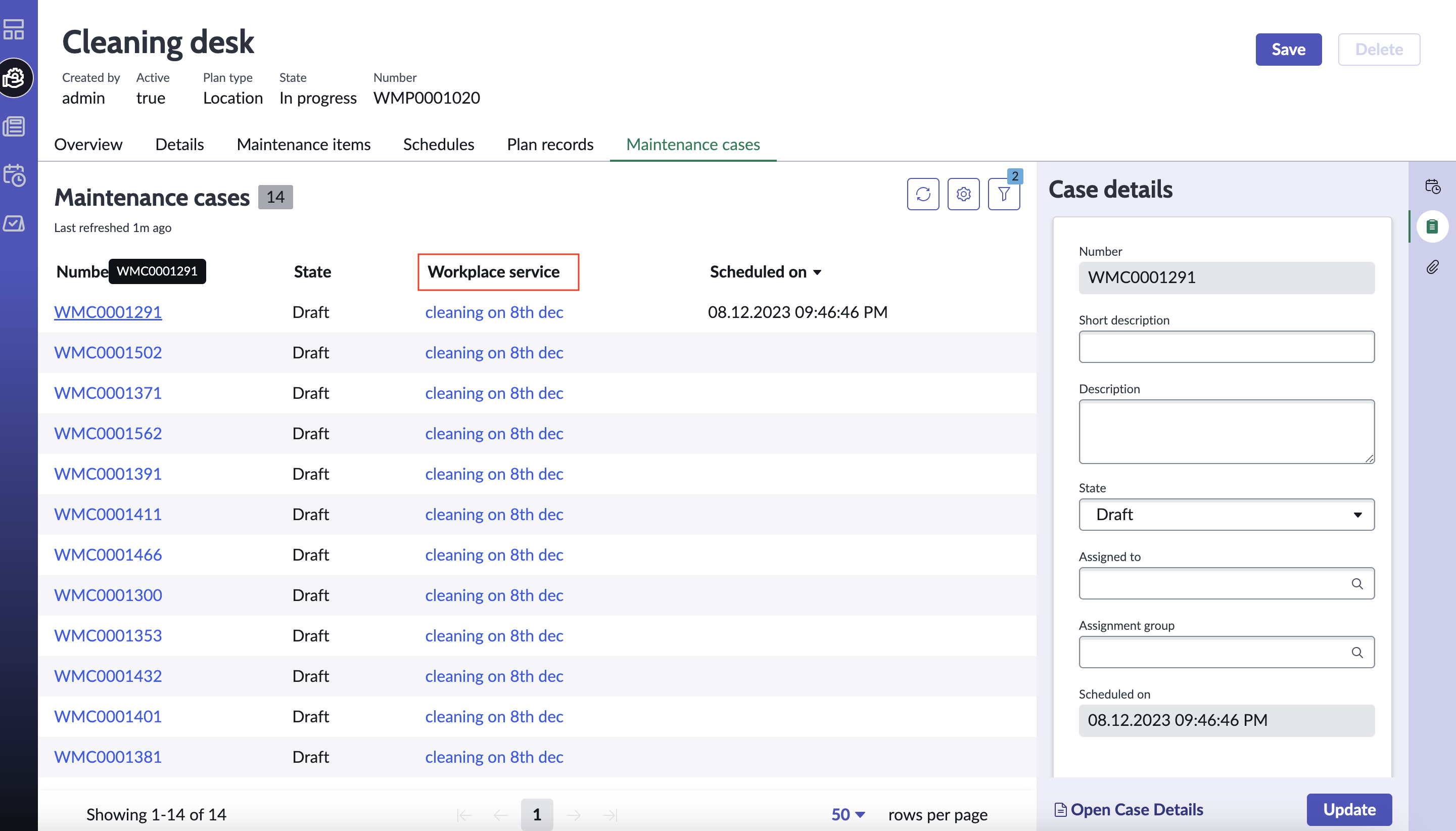This screenshot has width=1456, height=831.
Task: Open the analytics chart sidebar icon
Action: pyautogui.click(x=14, y=223)
